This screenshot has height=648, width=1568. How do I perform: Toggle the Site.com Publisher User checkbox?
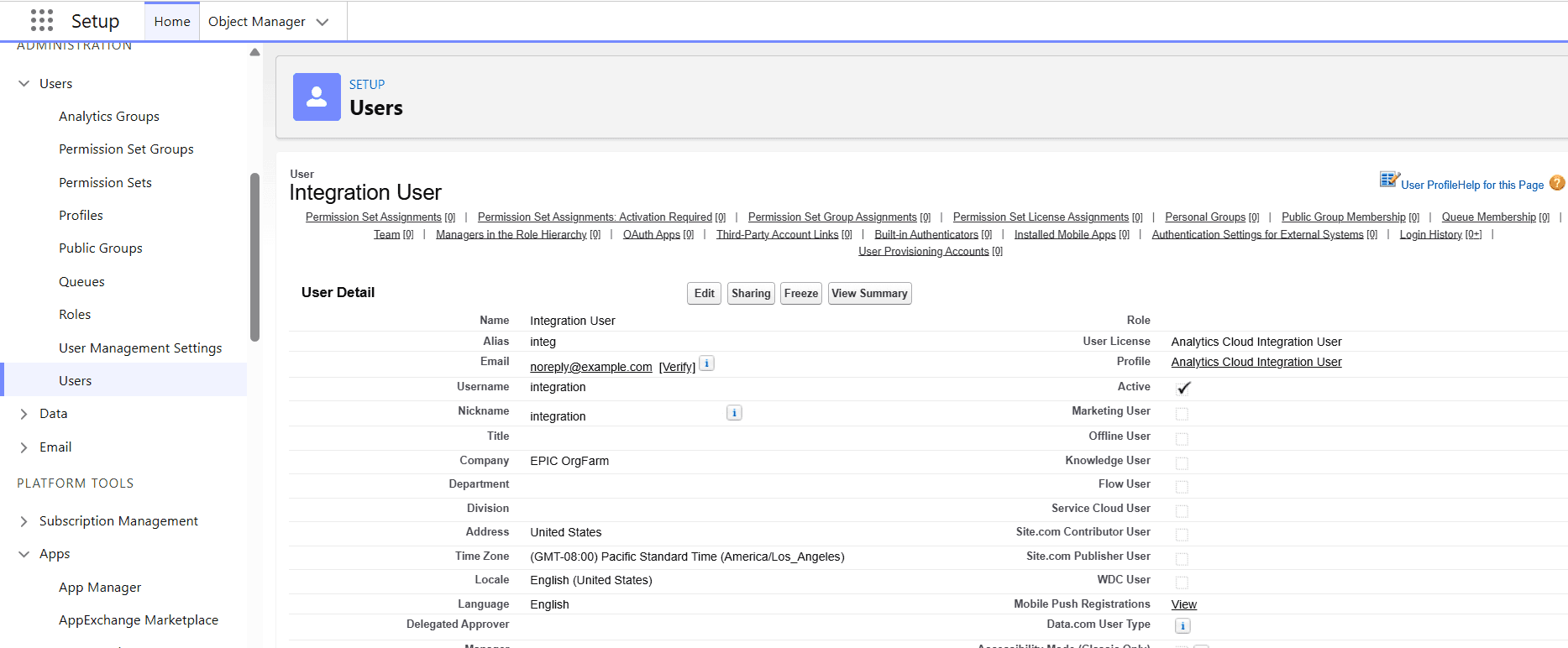pos(1182,559)
